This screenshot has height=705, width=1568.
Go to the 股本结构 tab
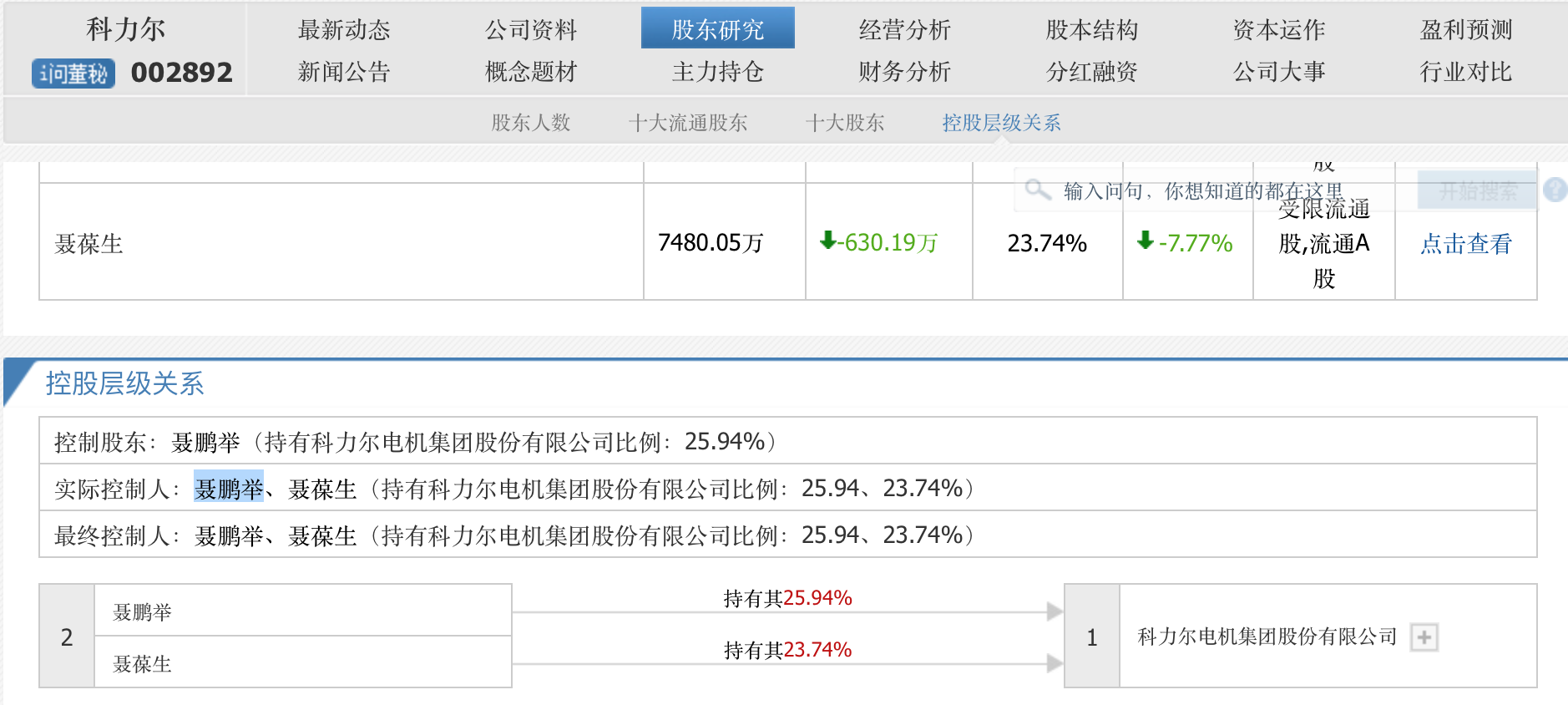tap(1091, 30)
